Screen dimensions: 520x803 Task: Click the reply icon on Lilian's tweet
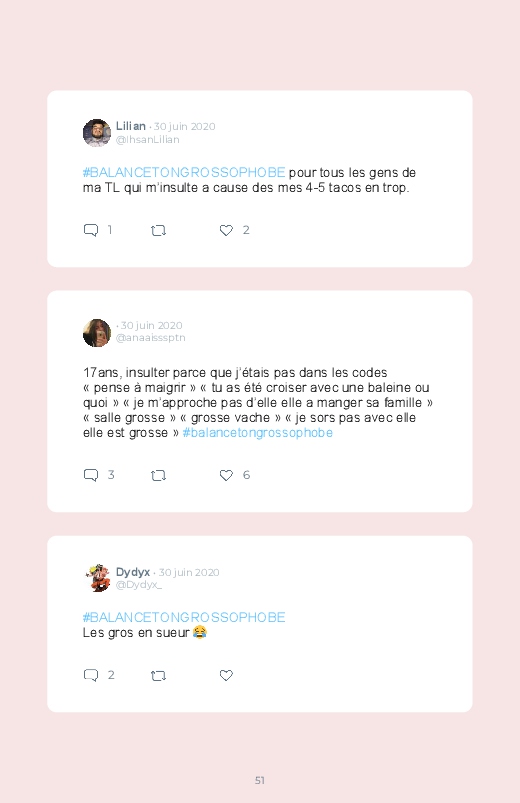pos(91,230)
